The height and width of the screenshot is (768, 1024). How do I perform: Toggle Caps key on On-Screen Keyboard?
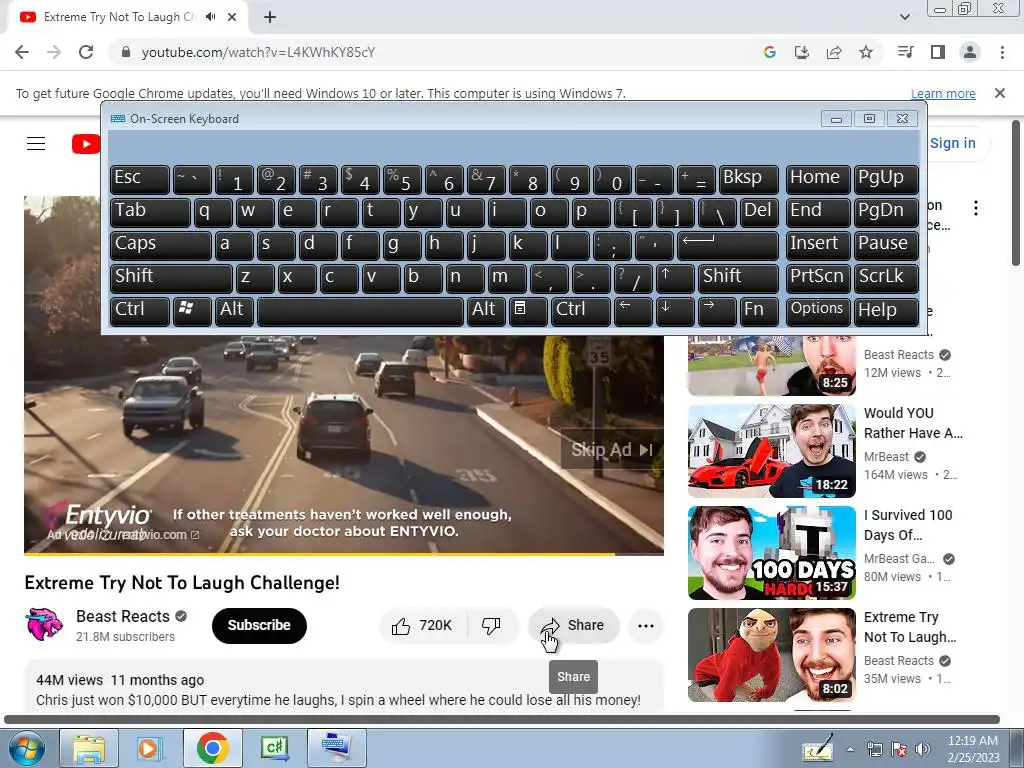161,246
